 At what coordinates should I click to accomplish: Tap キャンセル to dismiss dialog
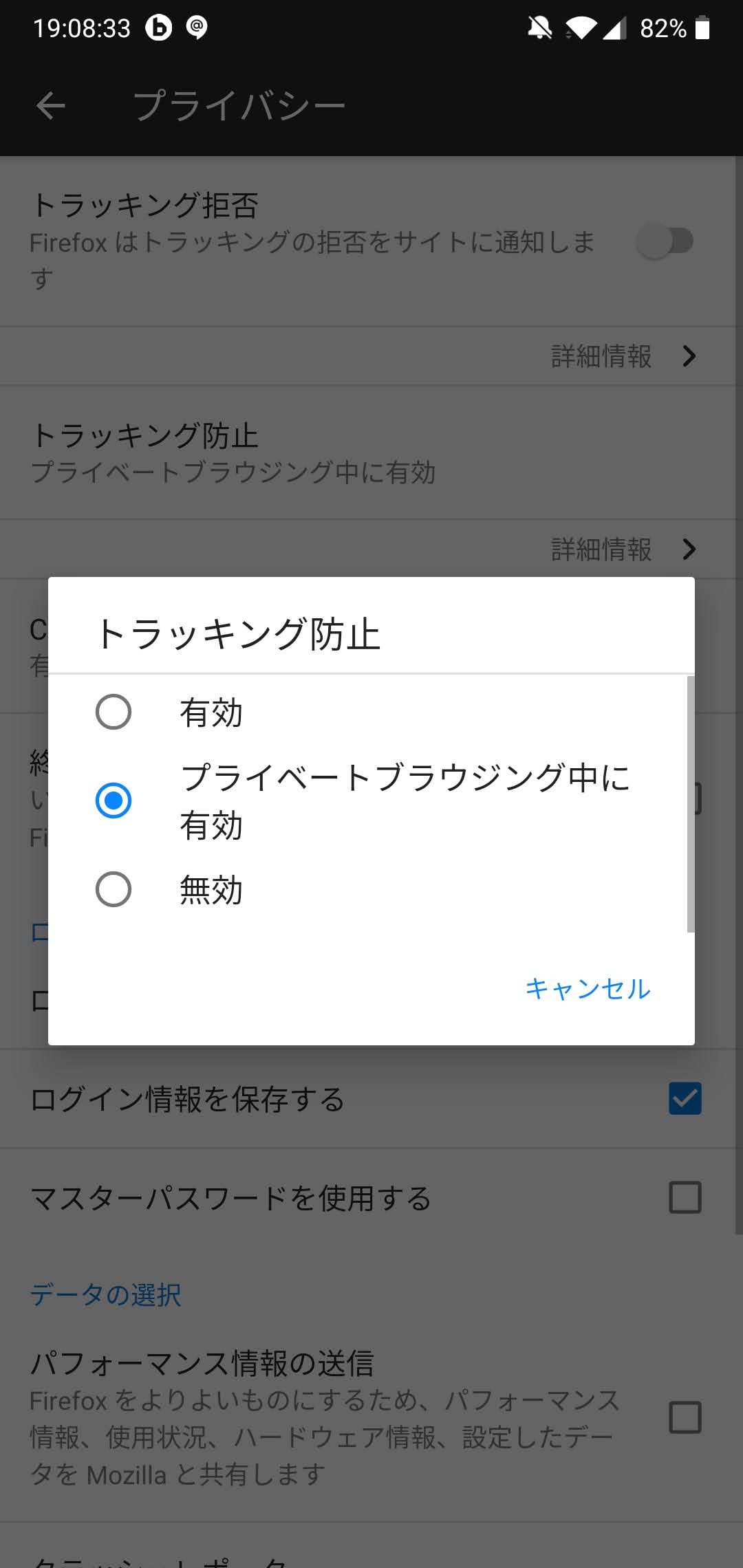tap(588, 988)
